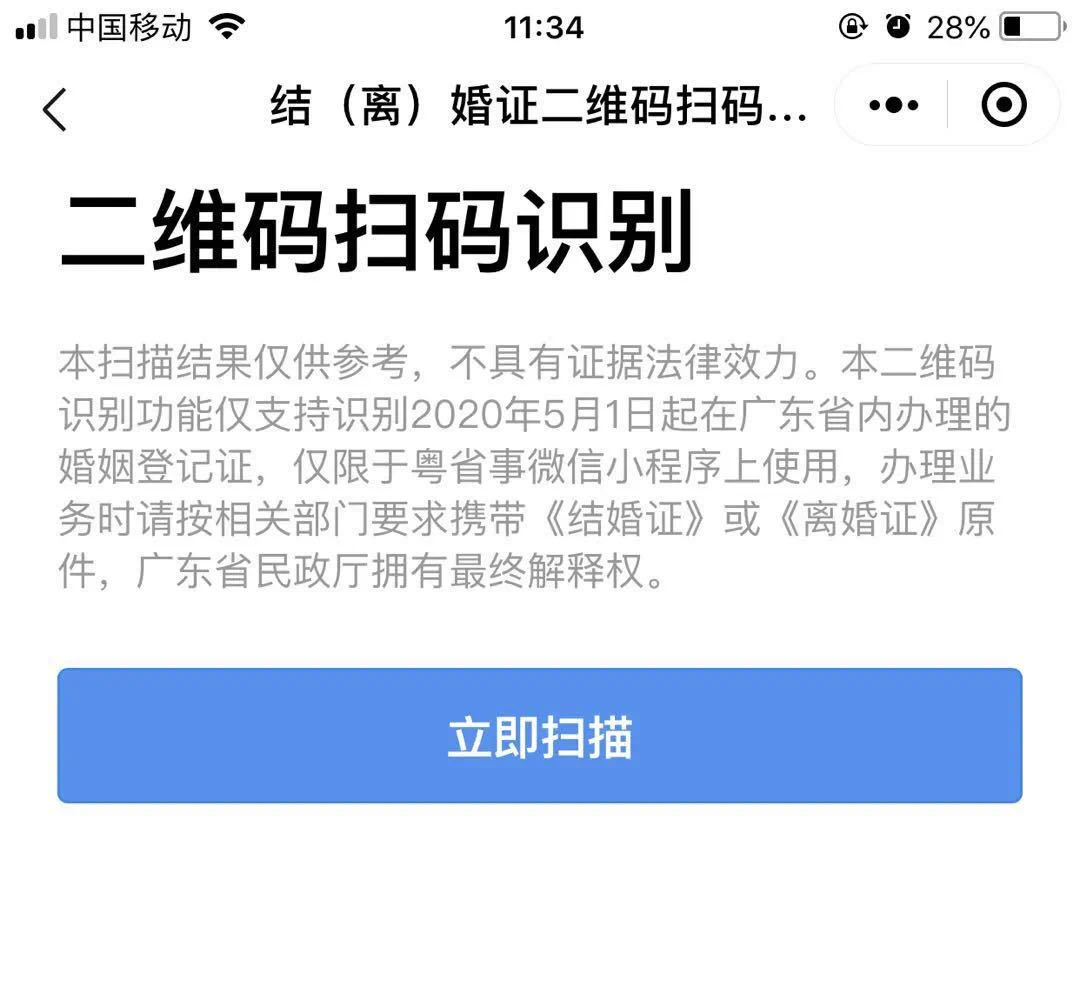Start scanning with the 立即扫描 button
Screen dimensions: 1080x988
tap(540, 735)
